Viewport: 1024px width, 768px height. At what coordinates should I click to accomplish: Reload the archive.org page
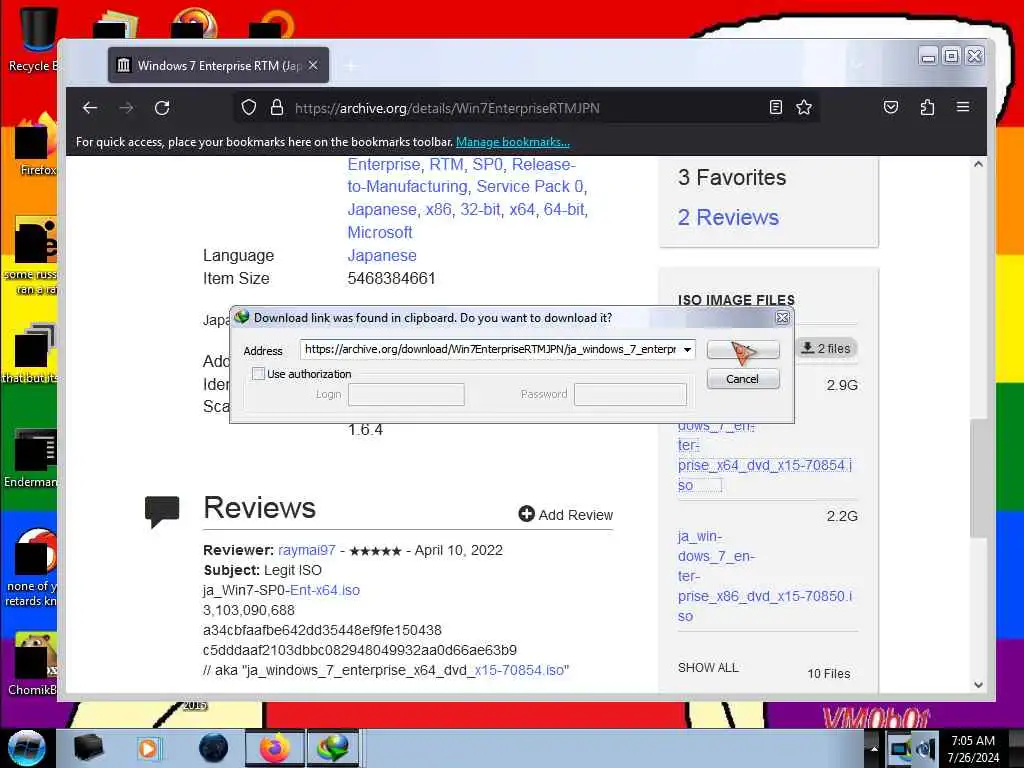(162, 108)
